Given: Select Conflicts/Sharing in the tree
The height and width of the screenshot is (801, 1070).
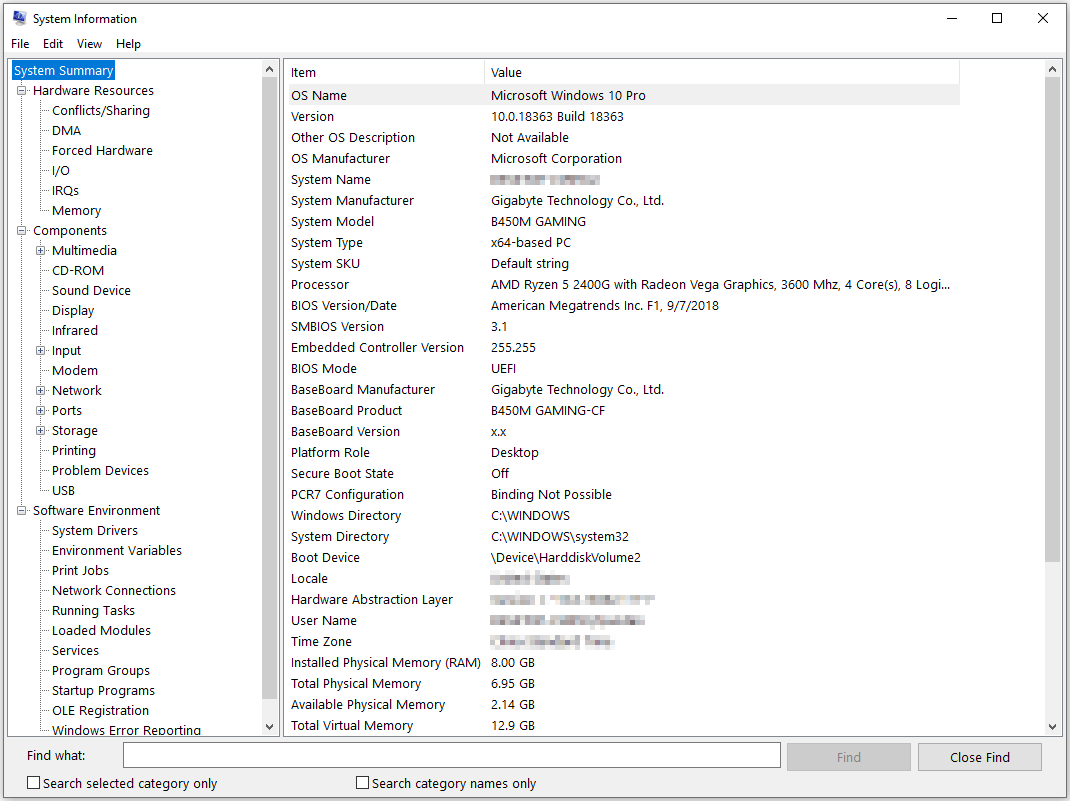Looking at the screenshot, I should [x=101, y=111].
